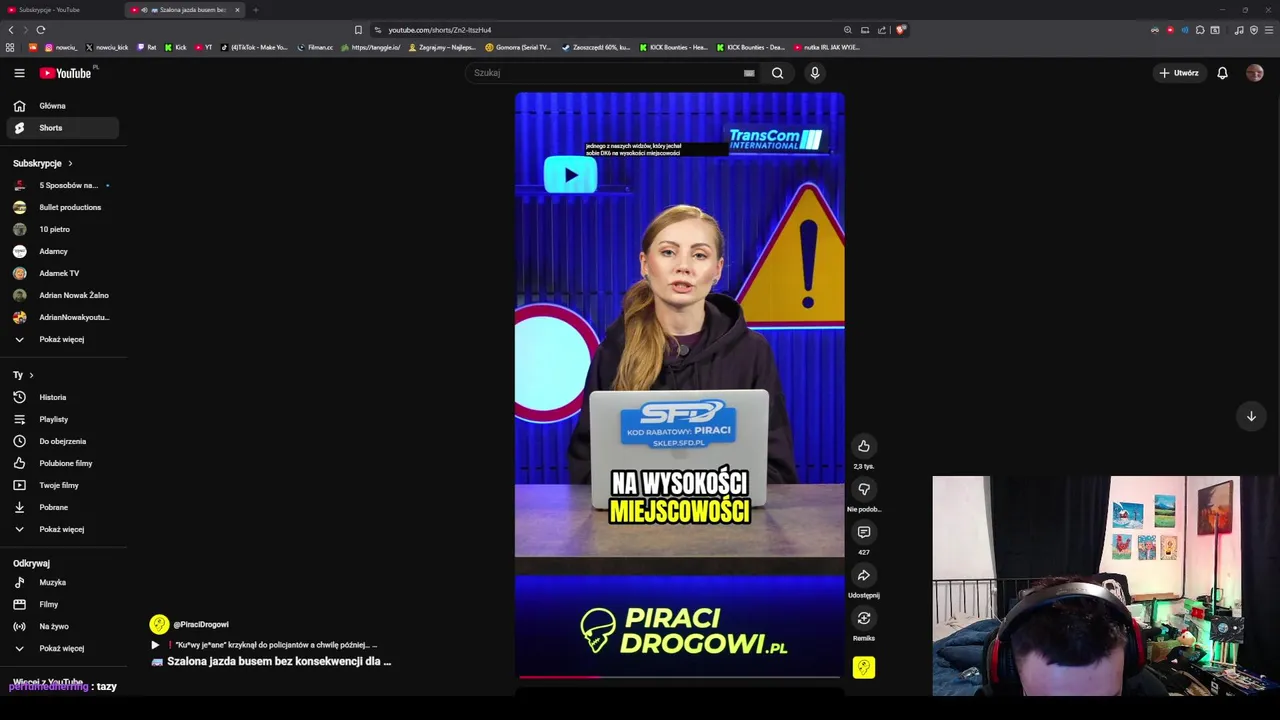Expand the Ty section chevron
The width and height of the screenshot is (1280, 720).
click(x=31, y=375)
